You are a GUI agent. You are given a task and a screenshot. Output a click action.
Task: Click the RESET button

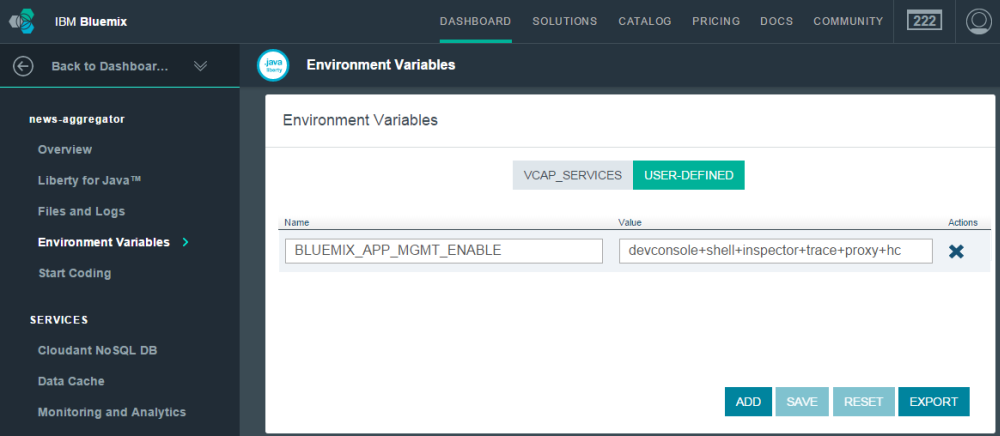pos(863,402)
